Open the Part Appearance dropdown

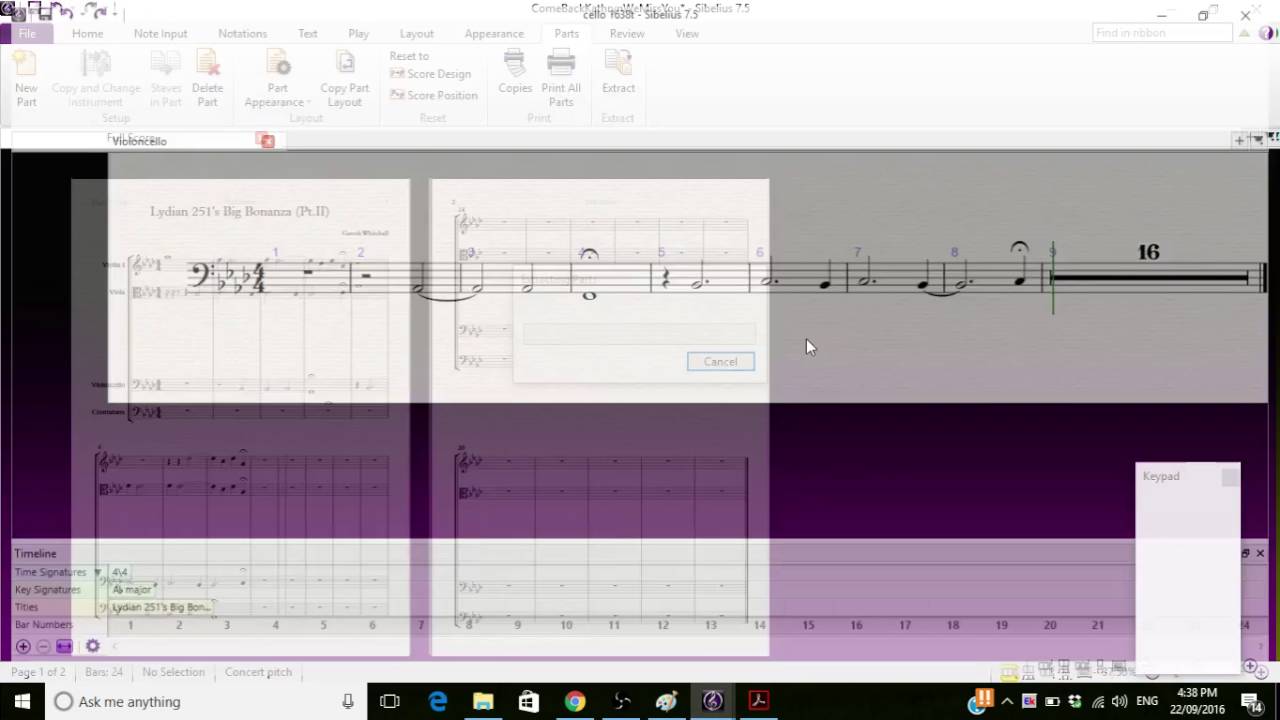(277, 78)
